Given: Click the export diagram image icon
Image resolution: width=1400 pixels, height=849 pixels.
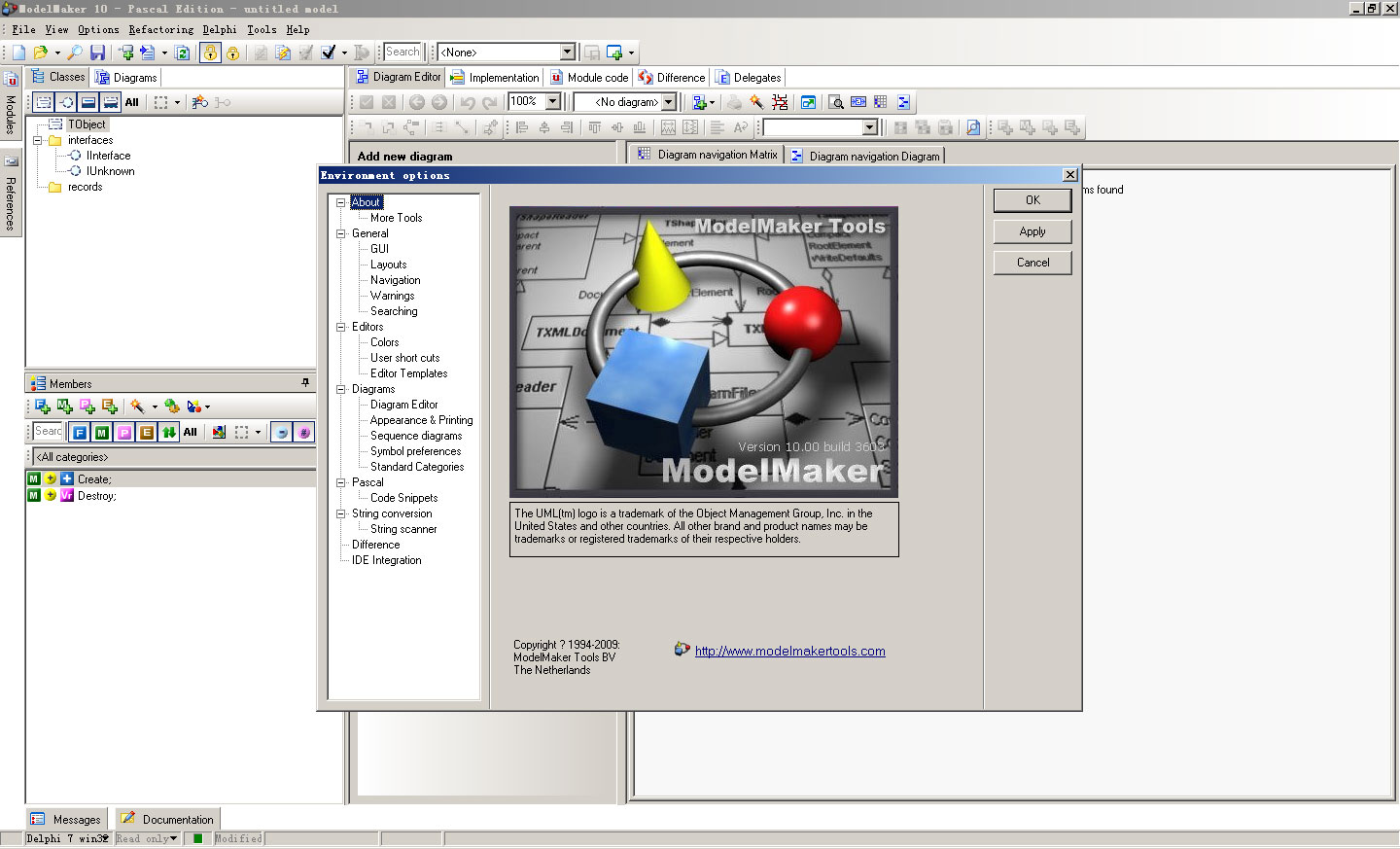Looking at the screenshot, I should [x=808, y=102].
